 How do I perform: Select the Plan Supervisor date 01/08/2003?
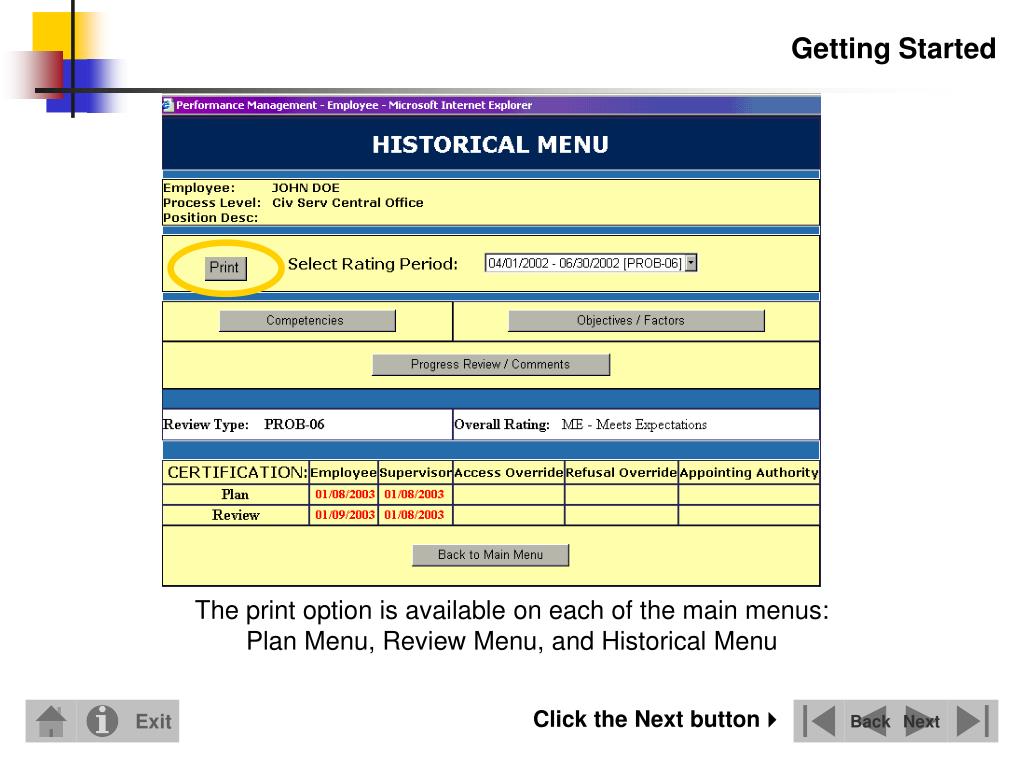414,494
